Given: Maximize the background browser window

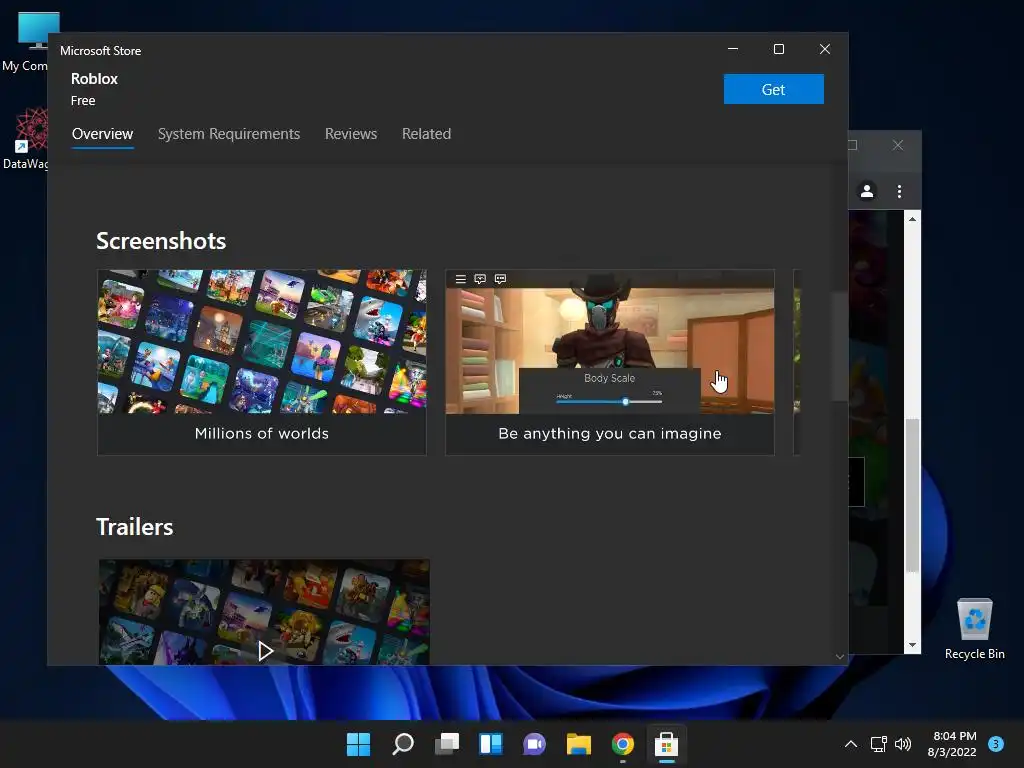Looking at the screenshot, I should [853, 145].
